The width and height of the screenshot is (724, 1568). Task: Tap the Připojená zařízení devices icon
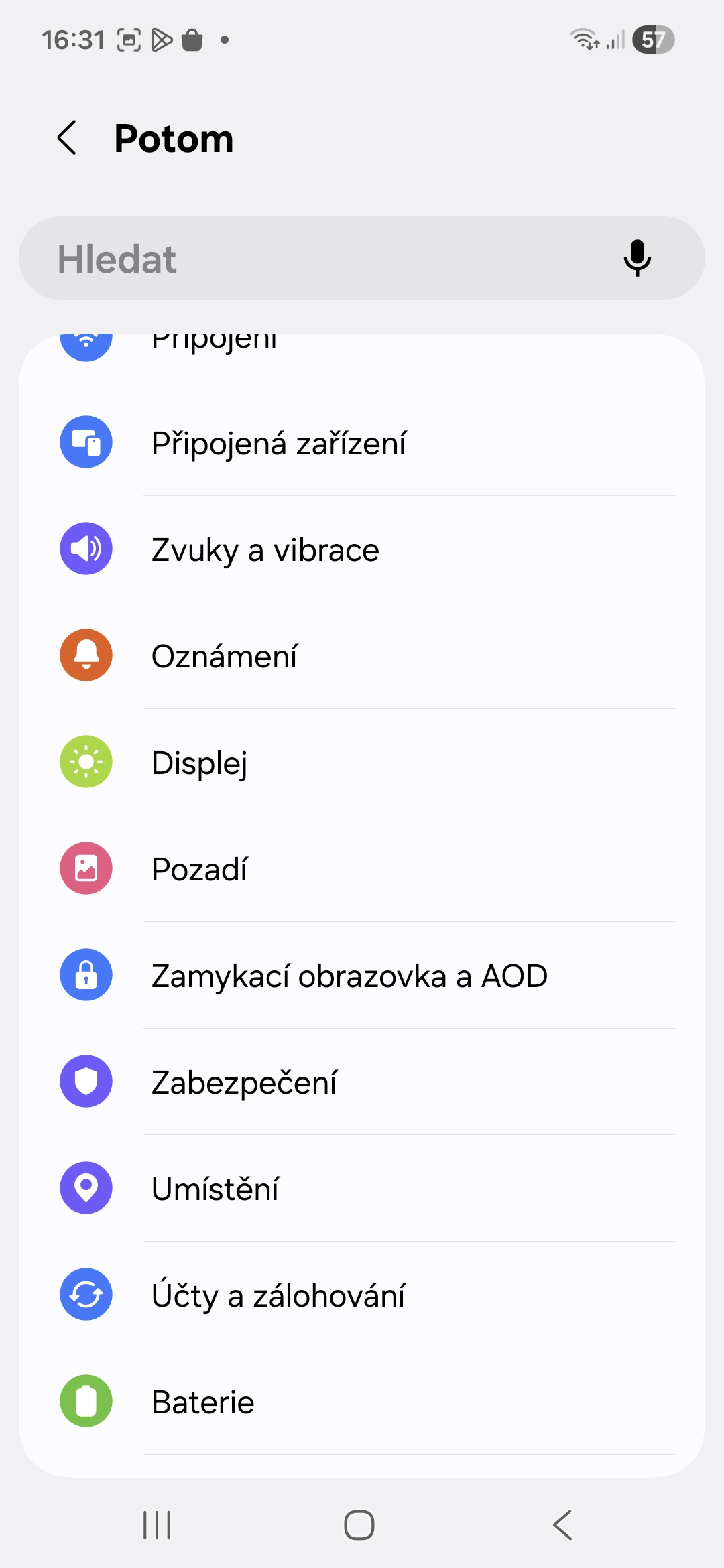86,442
